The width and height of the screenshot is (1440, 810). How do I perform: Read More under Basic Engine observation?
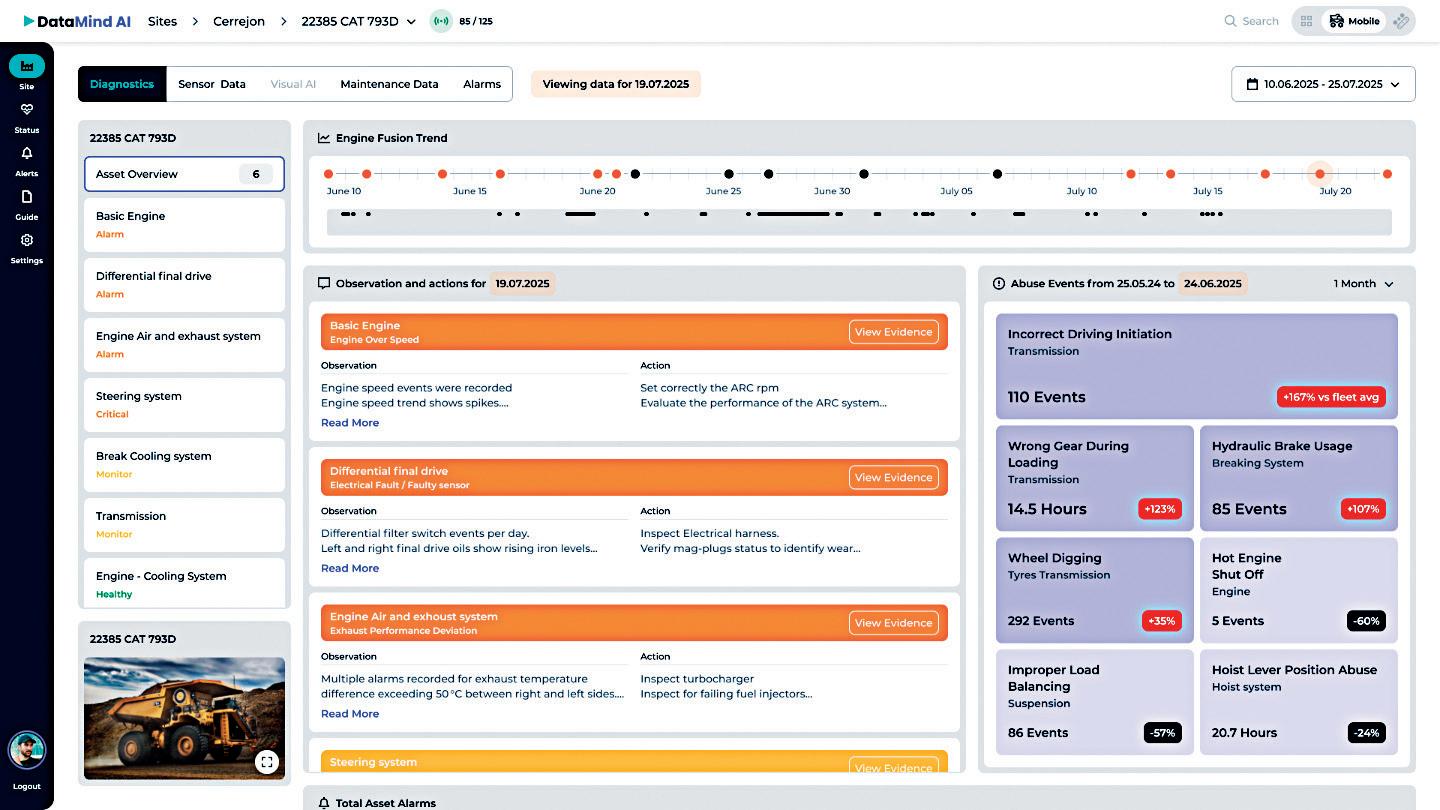(x=350, y=423)
